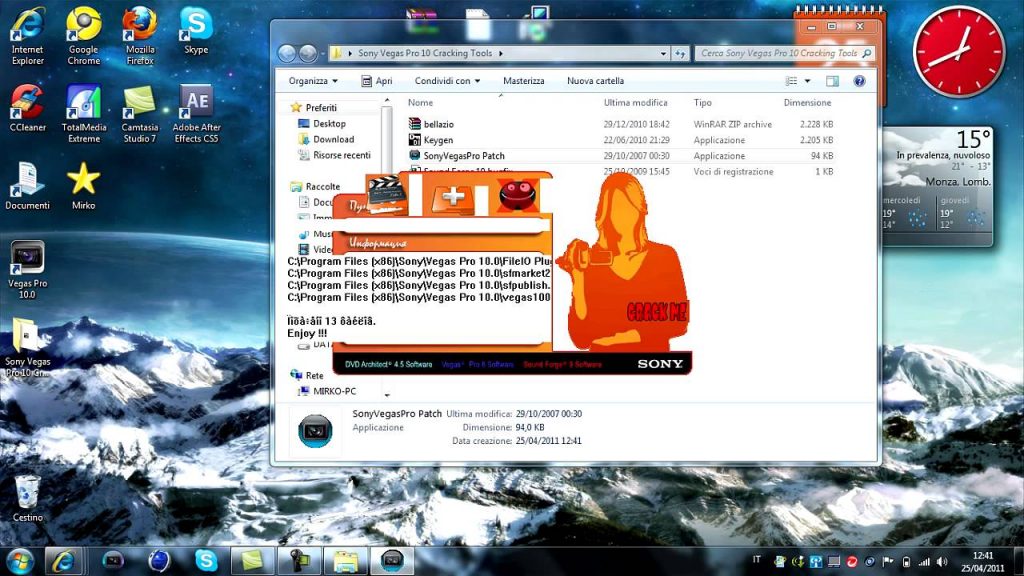The height and width of the screenshot is (576, 1024).
Task: Expand the address bar history dropdown
Action: click(x=664, y=54)
